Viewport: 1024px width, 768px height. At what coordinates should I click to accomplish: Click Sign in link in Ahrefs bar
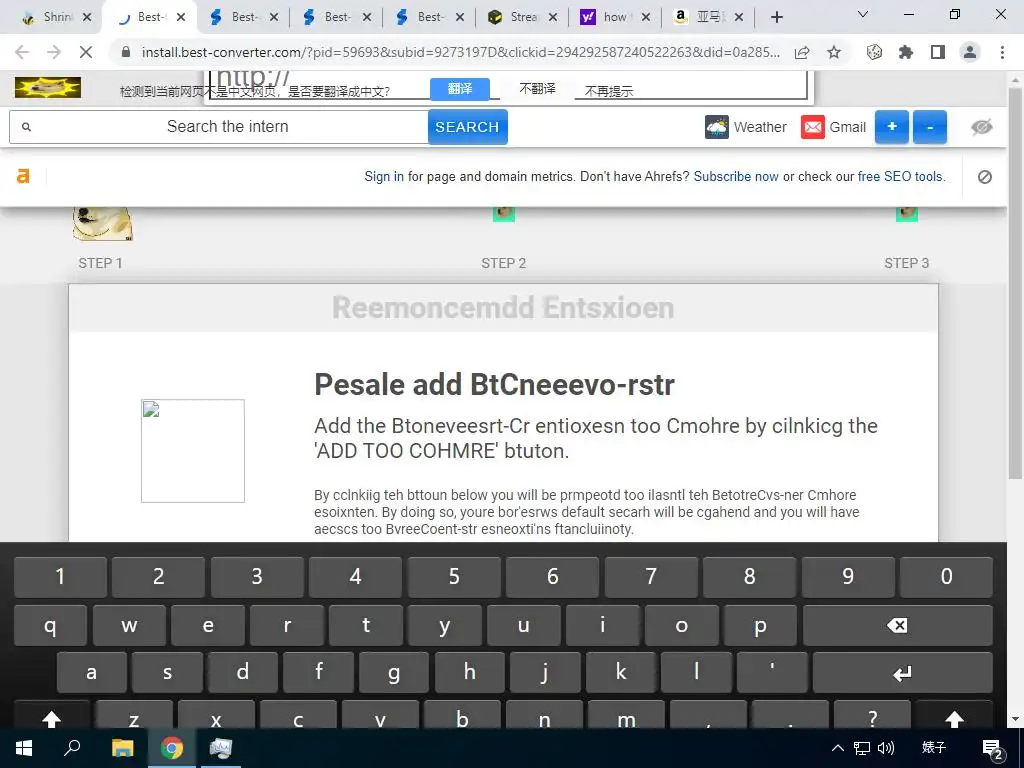pos(384,176)
